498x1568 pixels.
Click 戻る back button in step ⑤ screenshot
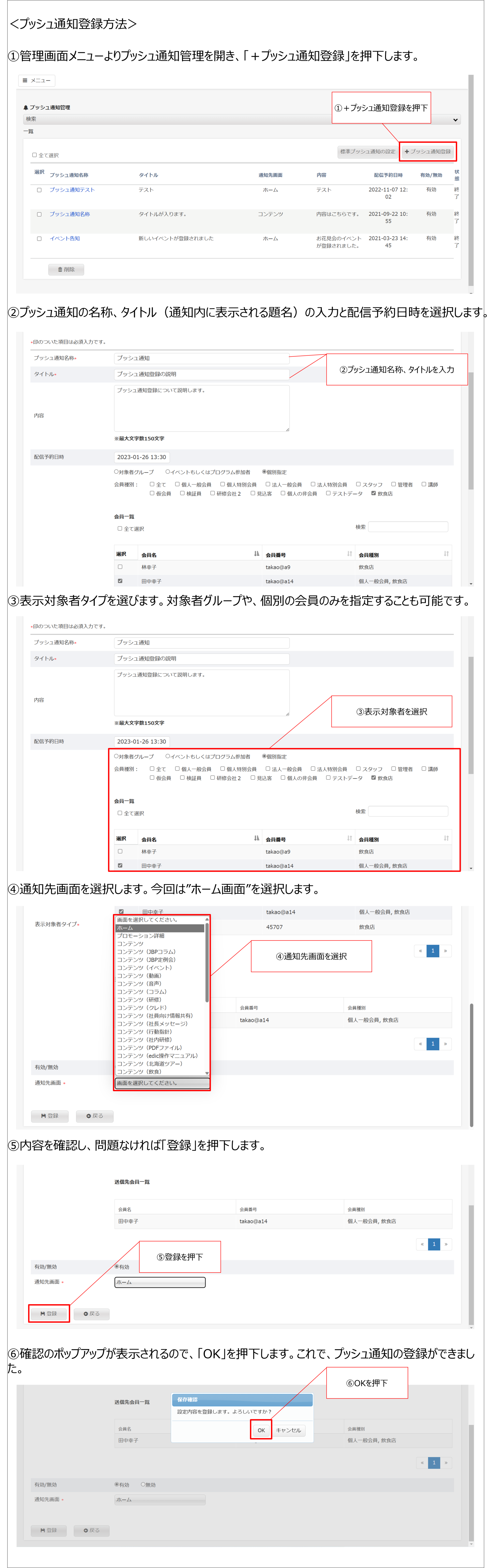coord(92,1313)
